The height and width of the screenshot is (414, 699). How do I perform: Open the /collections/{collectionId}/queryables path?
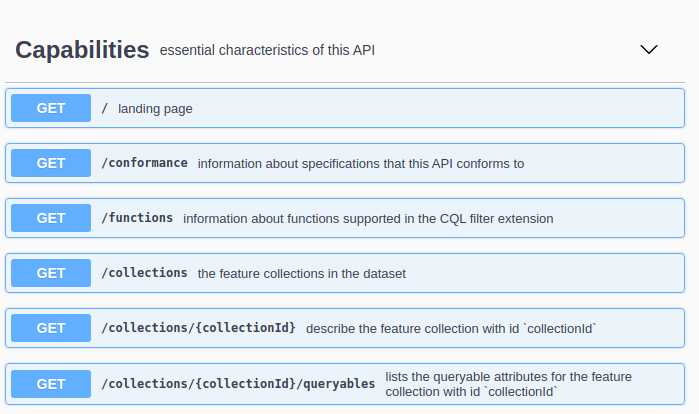coord(238,384)
